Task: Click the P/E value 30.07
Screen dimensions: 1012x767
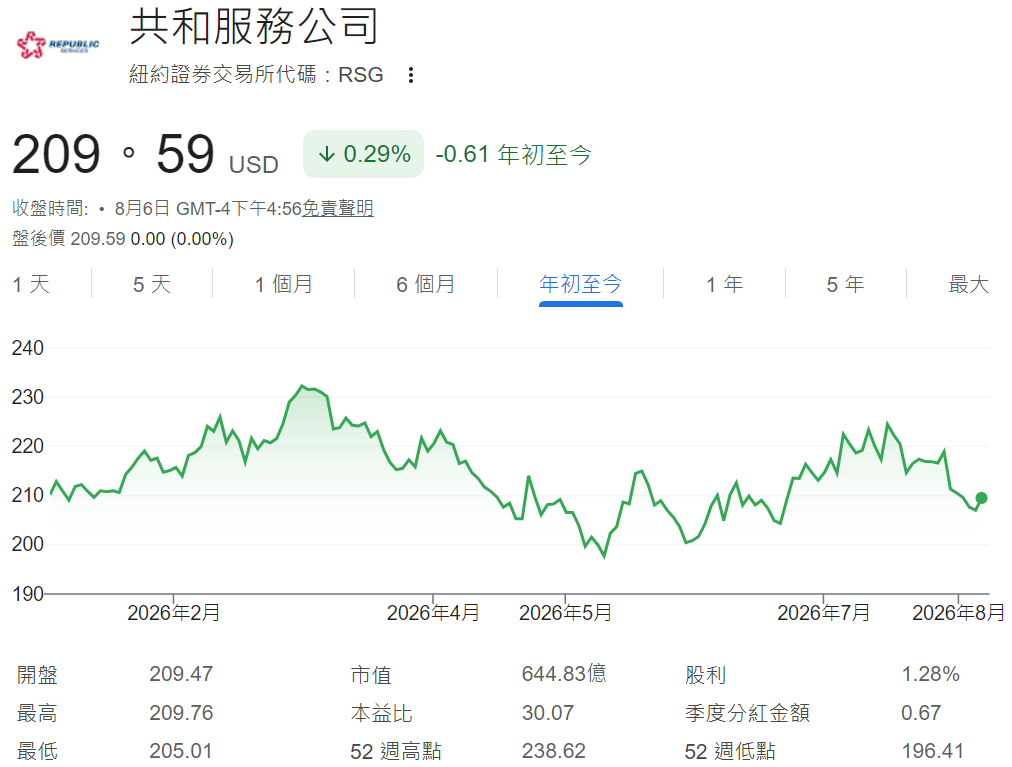Action: [x=548, y=713]
